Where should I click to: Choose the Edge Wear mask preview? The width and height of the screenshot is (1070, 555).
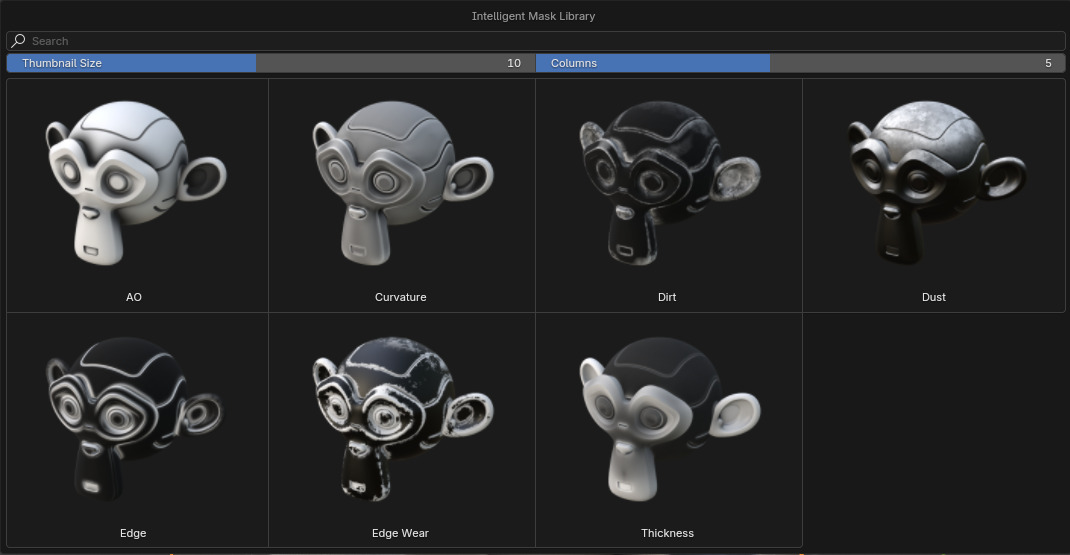point(401,420)
